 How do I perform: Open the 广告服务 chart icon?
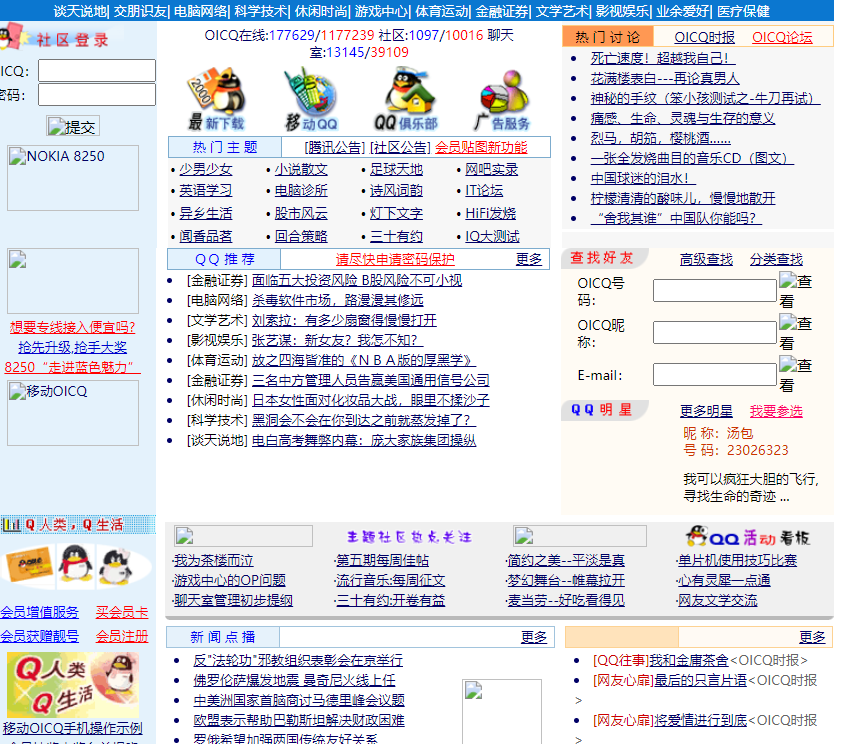pyautogui.click(x=502, y=99)
